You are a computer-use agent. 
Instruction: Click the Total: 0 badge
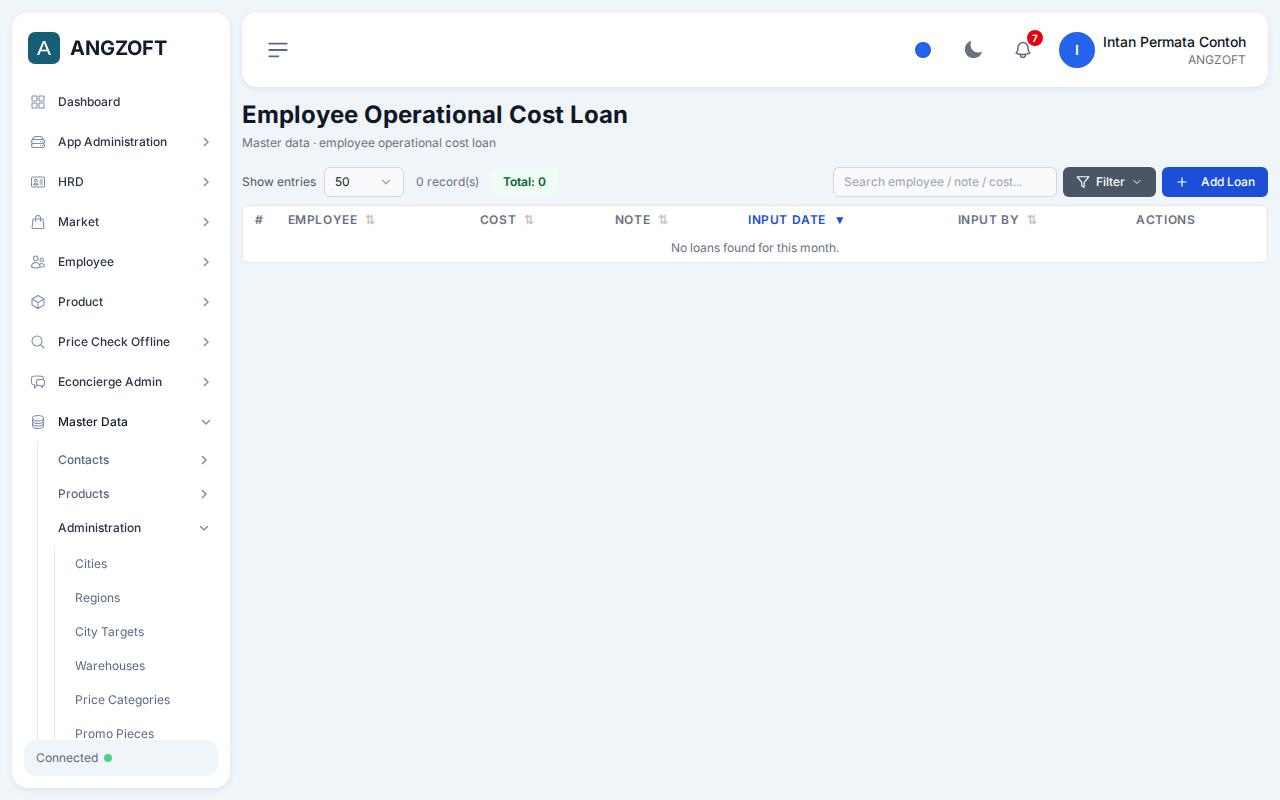(x=524, y=182)
